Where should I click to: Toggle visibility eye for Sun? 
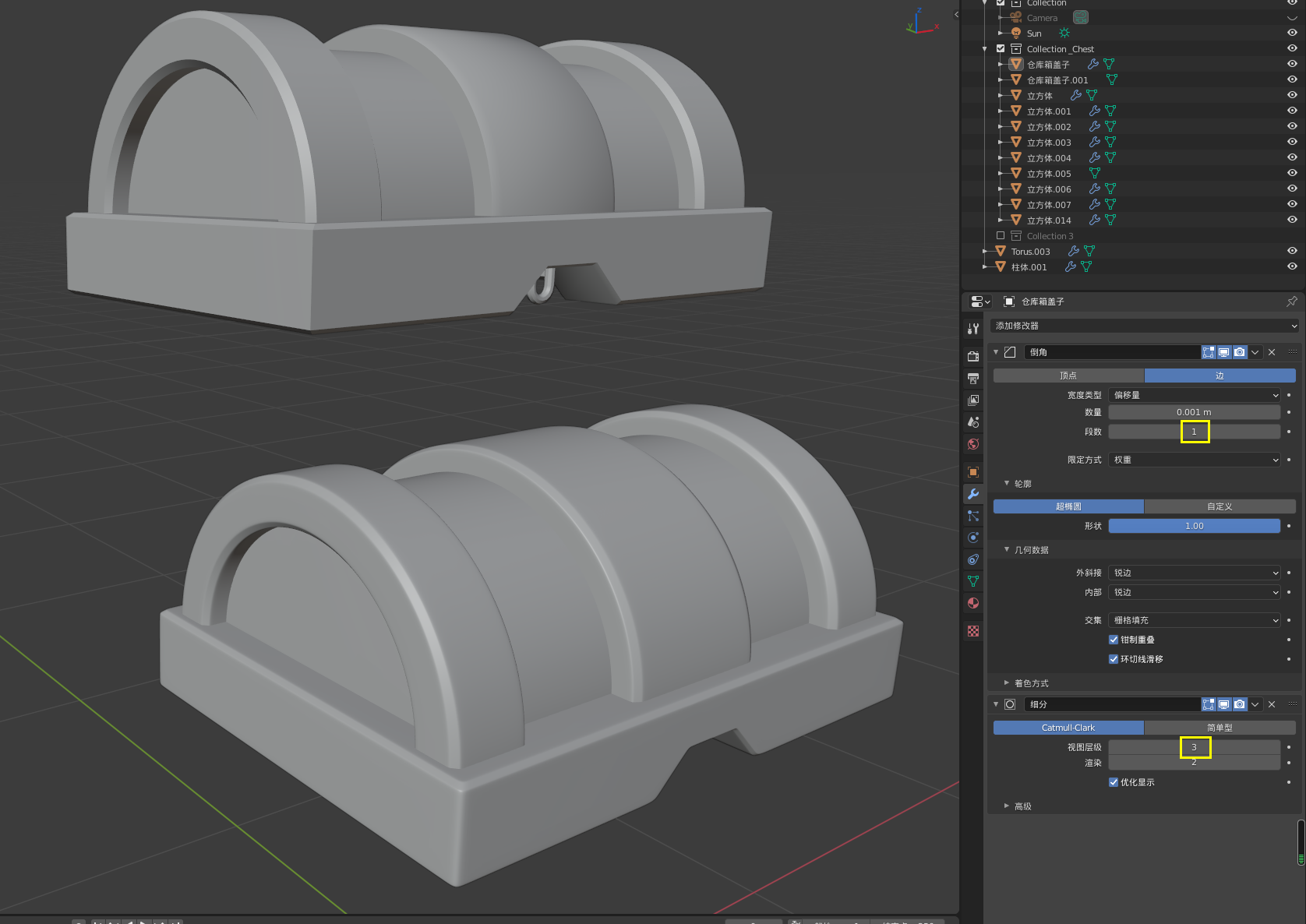(x=1292, y=33)
